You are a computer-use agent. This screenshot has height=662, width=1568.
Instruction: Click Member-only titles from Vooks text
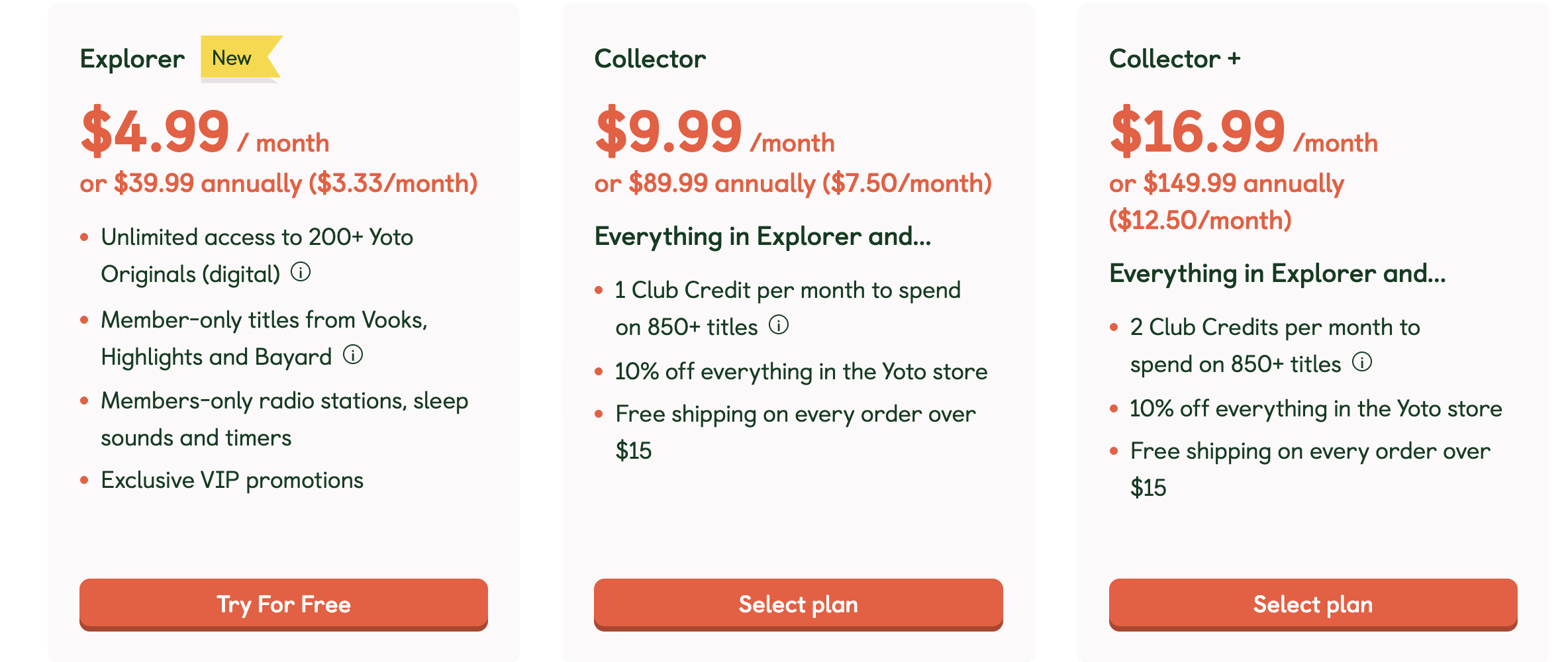click(264, 320)
